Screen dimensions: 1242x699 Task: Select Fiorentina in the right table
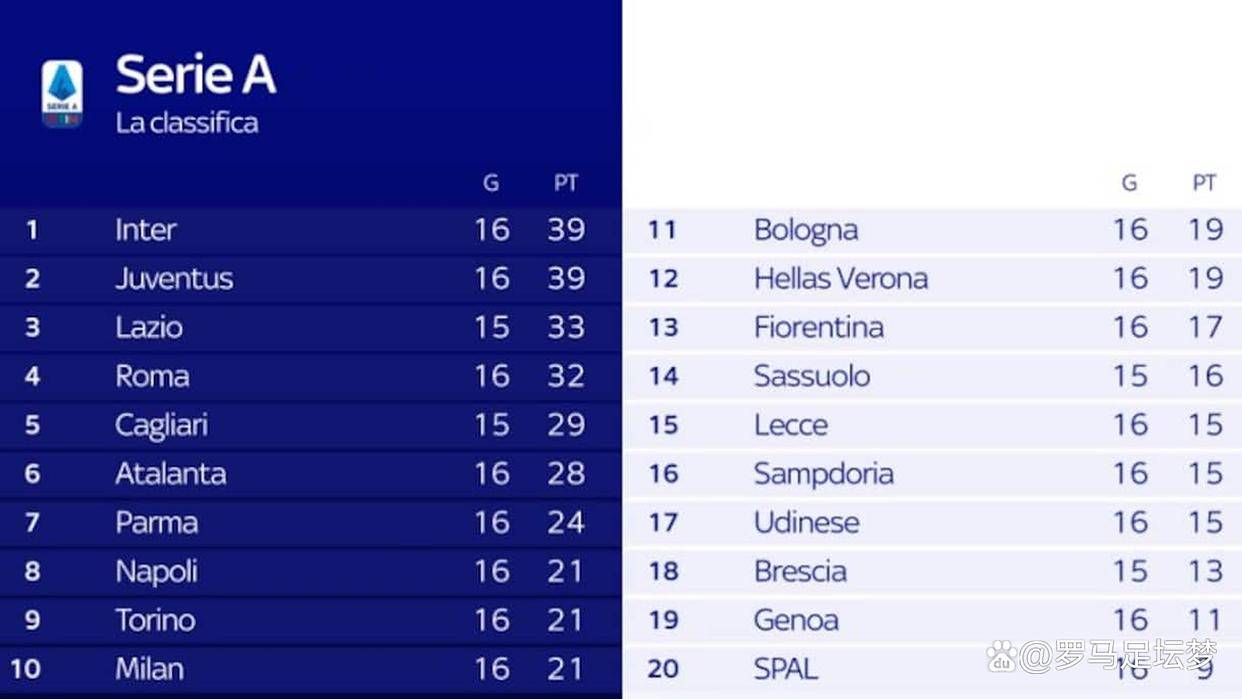pyautogui.click(x=818, y=328)
